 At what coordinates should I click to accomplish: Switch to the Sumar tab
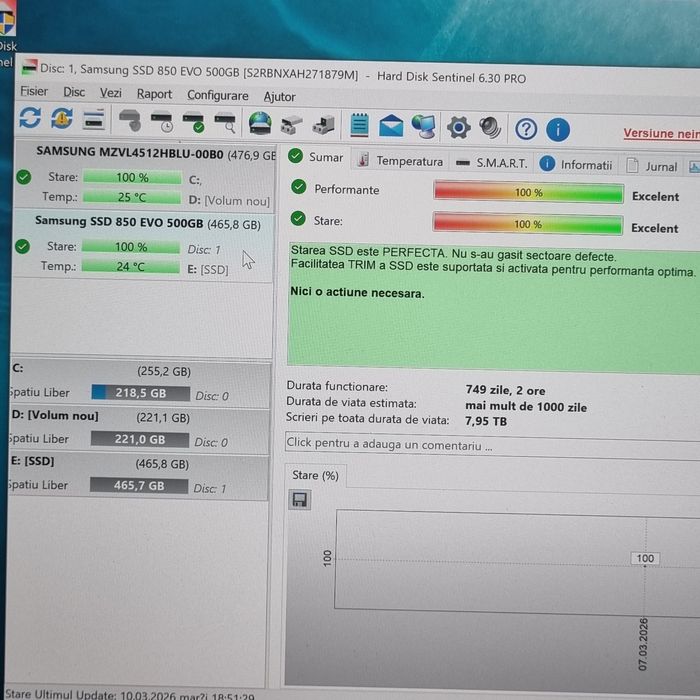[316, 157]
